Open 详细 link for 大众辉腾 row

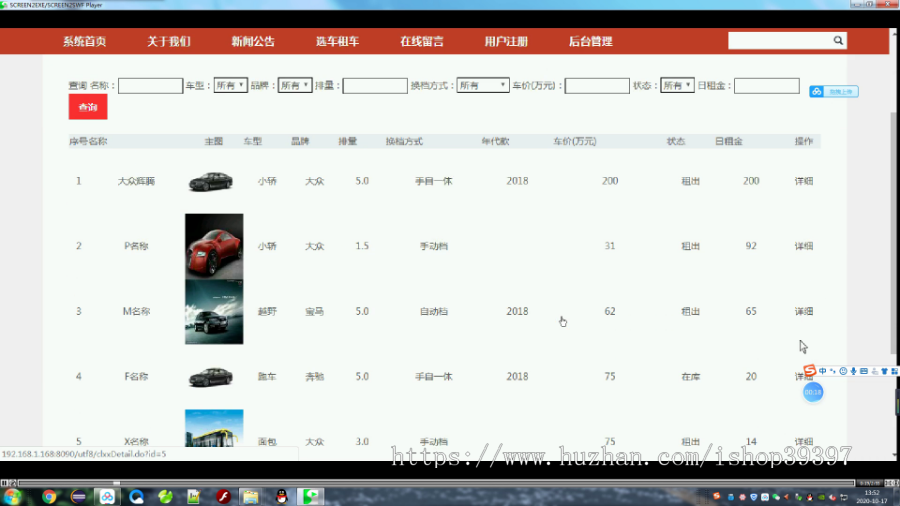tap(804, 181)
